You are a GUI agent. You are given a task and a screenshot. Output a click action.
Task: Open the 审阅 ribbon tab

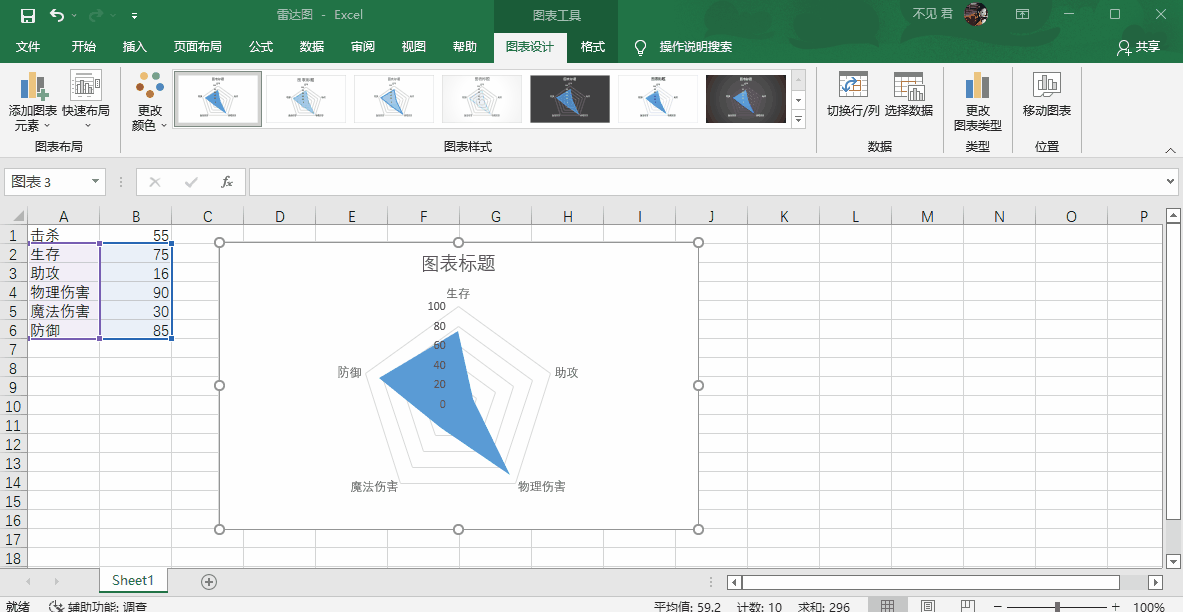click(363, 47)
